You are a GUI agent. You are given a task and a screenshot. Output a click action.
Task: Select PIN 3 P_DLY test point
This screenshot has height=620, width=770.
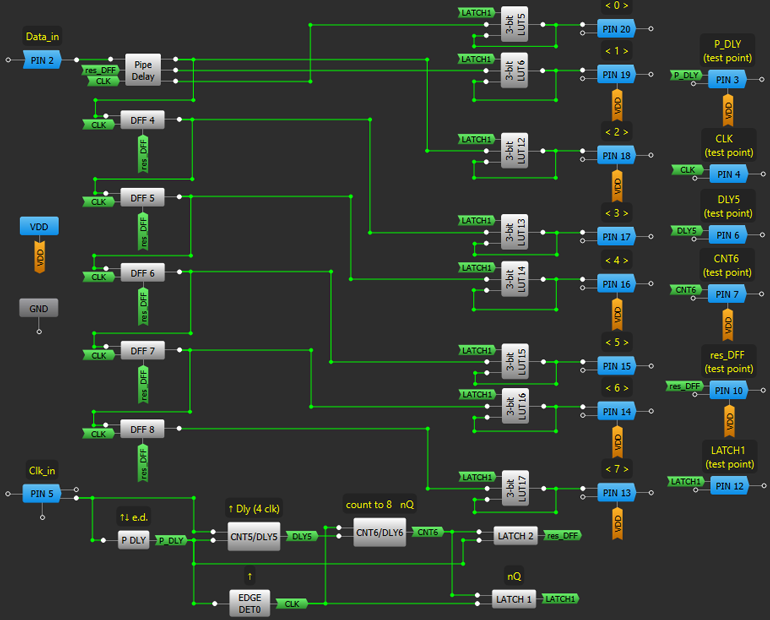point(727,79)
